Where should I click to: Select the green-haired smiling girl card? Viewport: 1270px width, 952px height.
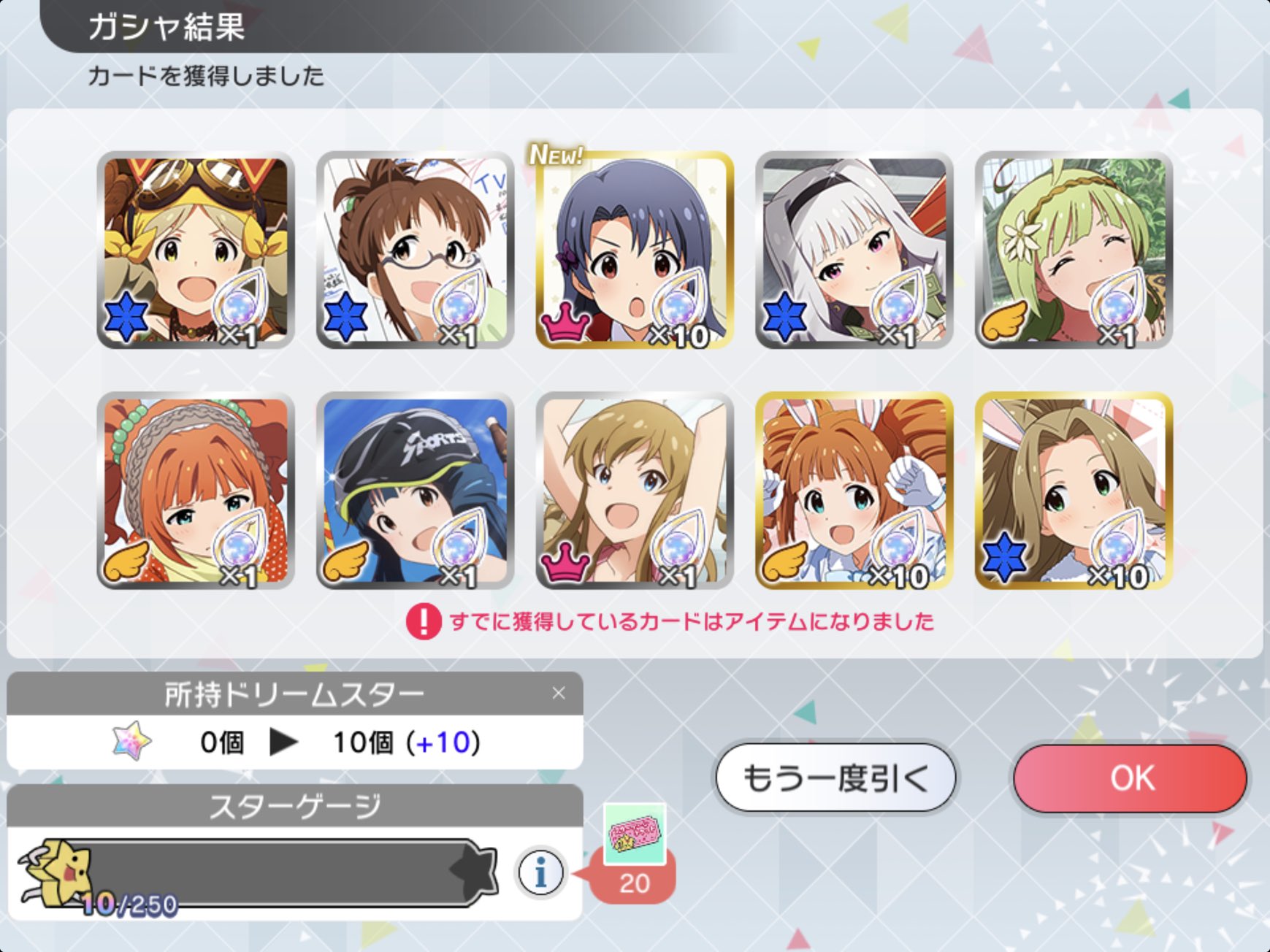click(1074, 250)
